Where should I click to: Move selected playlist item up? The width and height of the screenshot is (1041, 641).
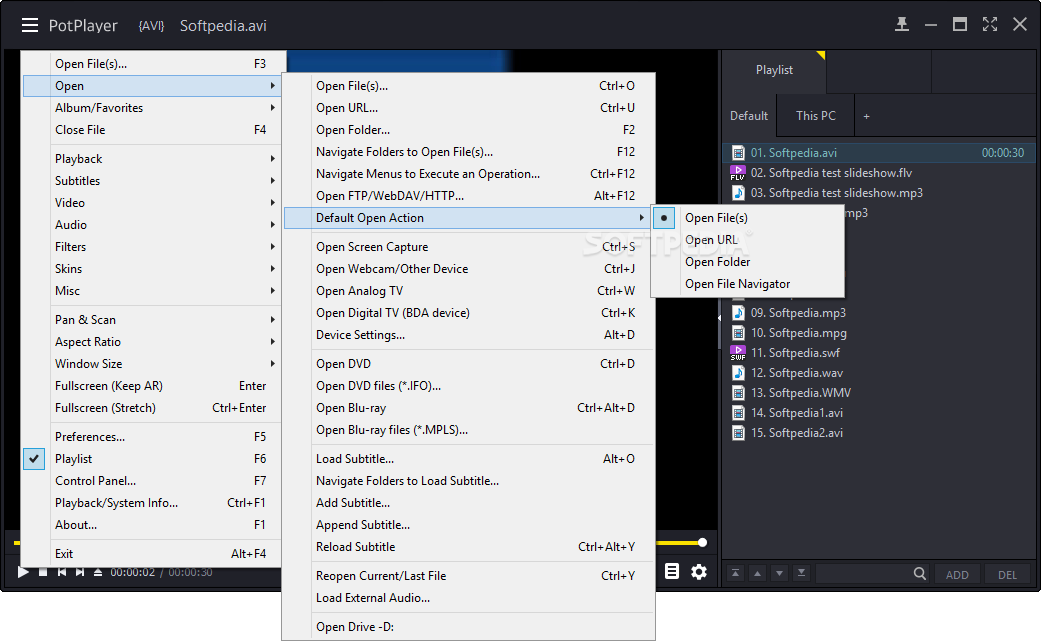coord(758,573)
